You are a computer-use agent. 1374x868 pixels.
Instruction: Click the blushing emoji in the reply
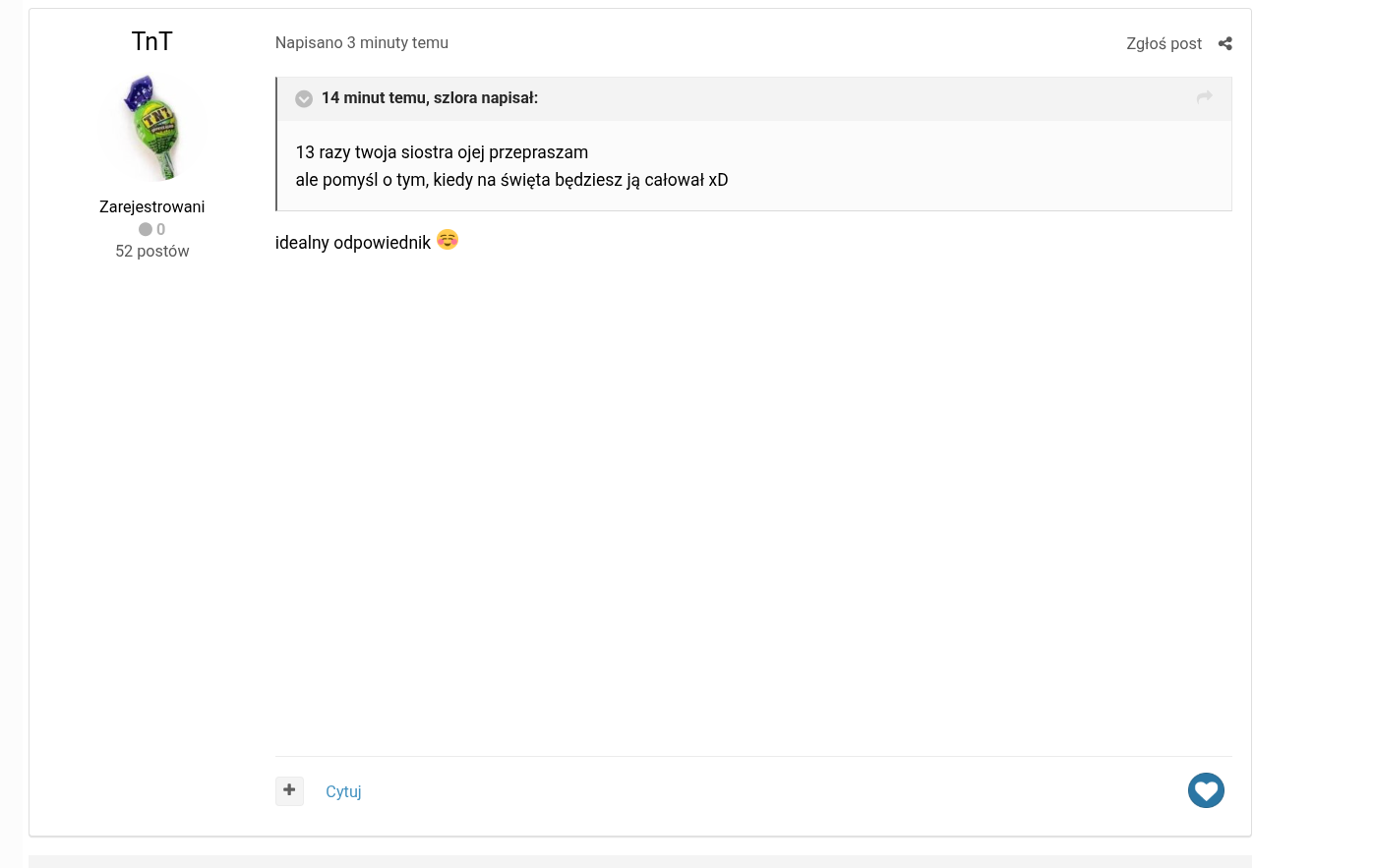[448, 240]
